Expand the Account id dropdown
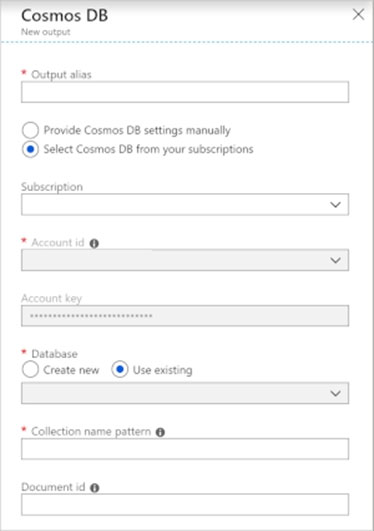 [x=185, y=260]
